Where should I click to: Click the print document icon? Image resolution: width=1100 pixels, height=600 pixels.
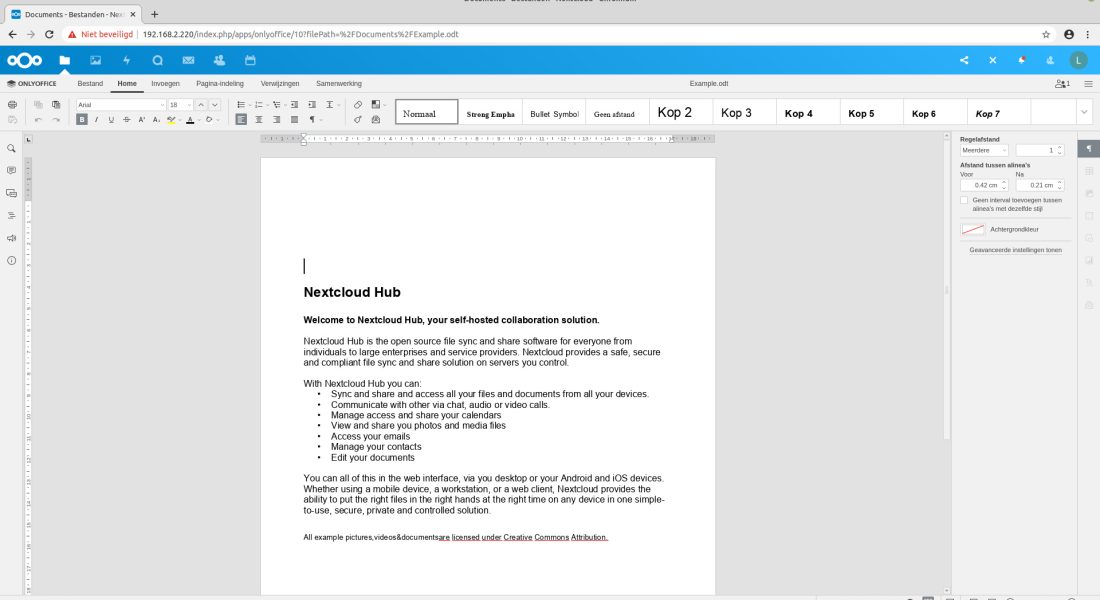pyautogui.click(x=12, y=104)
